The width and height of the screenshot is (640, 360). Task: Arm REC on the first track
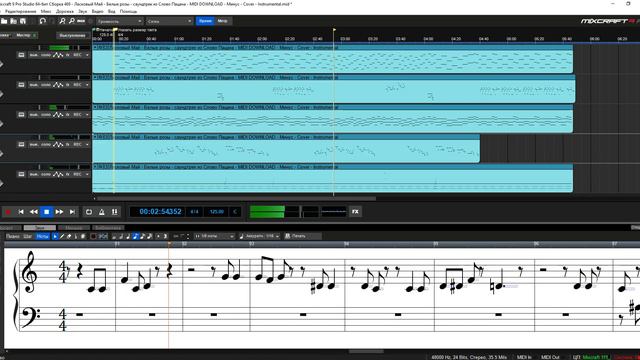pos(77,55)
